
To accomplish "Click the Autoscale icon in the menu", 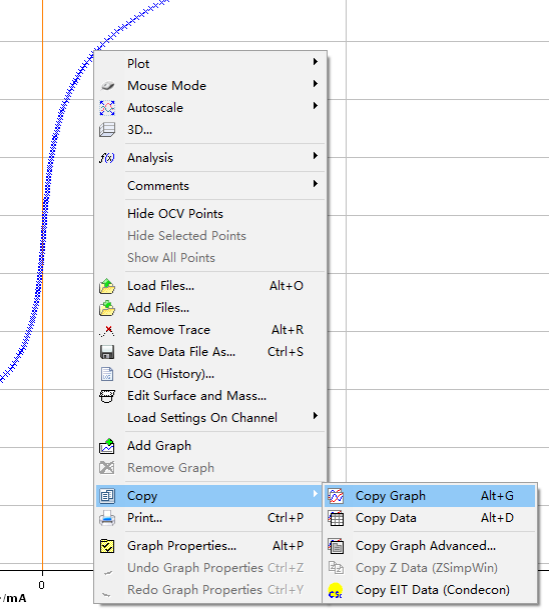I will click(107, 108).
